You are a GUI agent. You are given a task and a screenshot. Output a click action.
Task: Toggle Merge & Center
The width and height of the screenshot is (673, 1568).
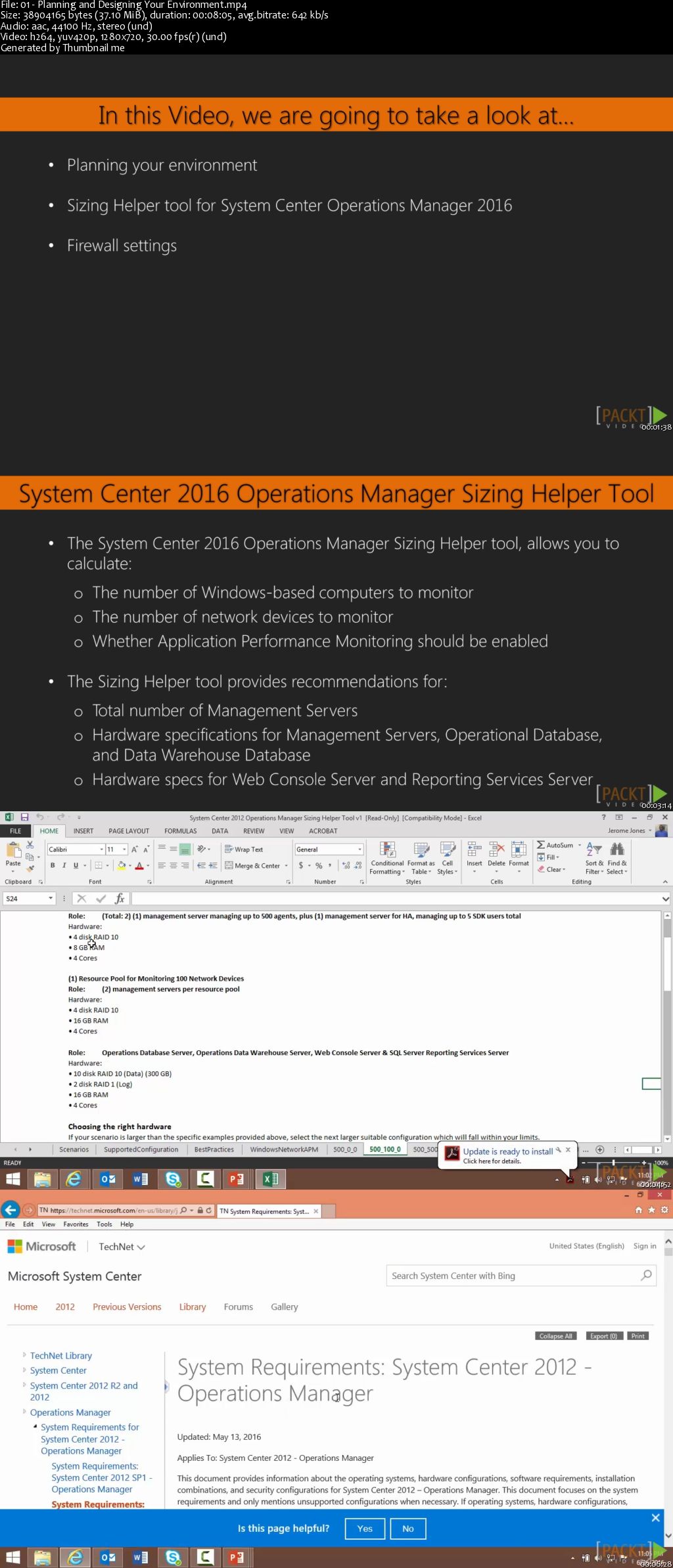[252, 866]
